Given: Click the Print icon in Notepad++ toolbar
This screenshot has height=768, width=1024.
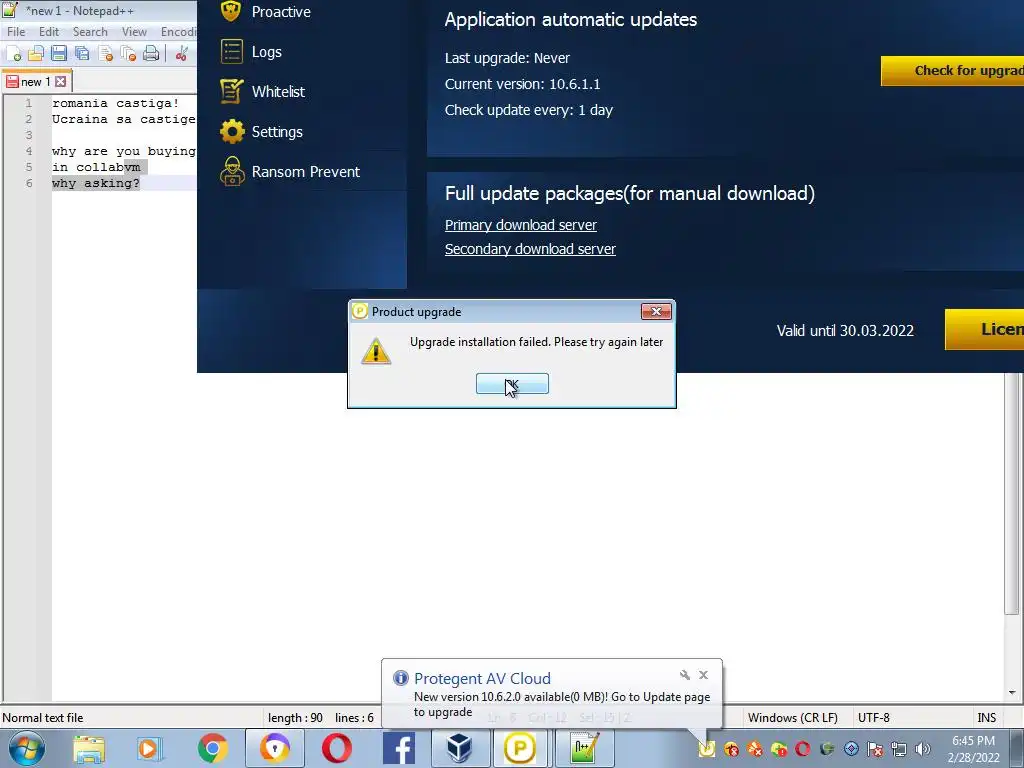Looking at the screenshot, I should click(x=151, y=54).
